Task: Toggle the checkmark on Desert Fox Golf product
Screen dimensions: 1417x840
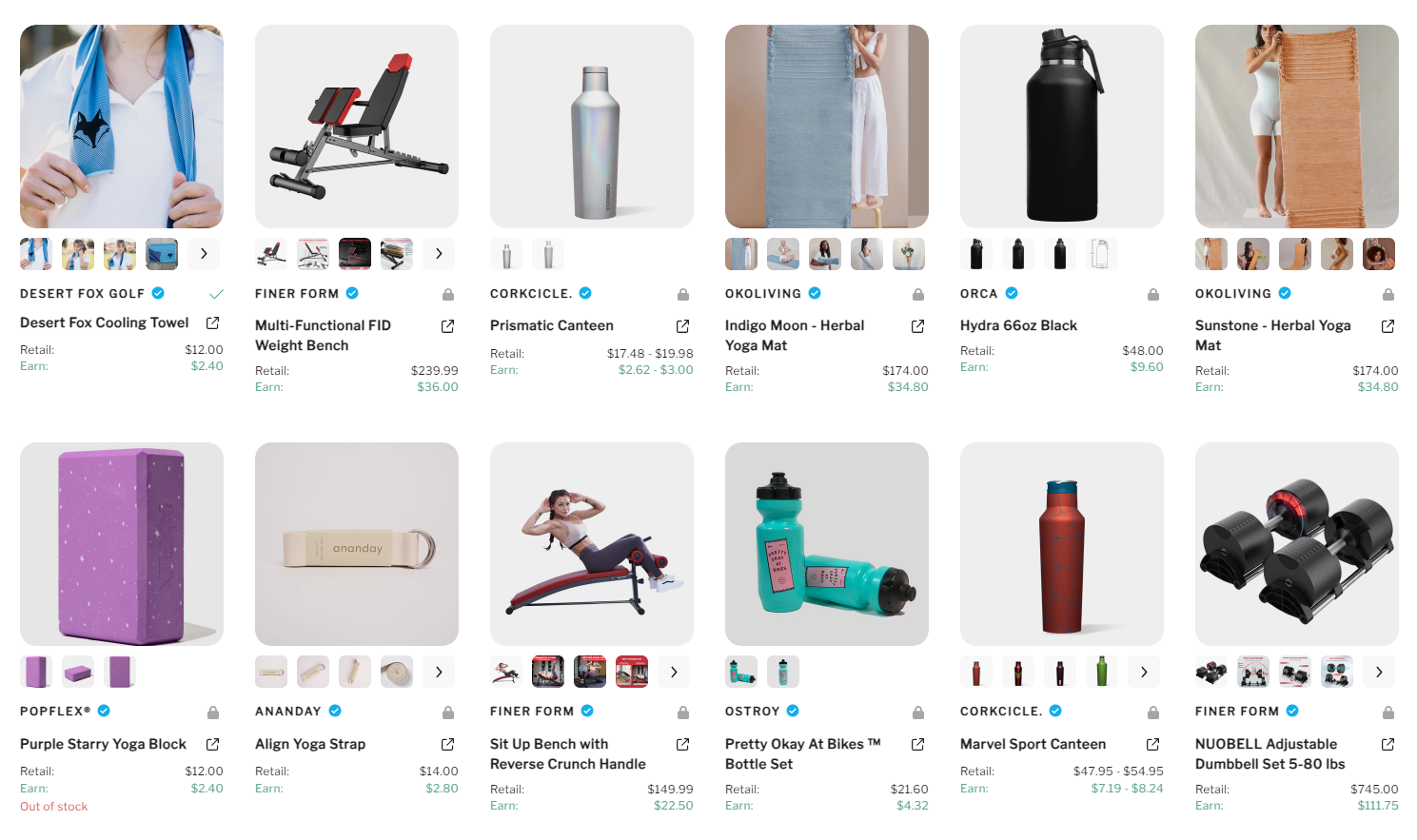Action: 216,294
